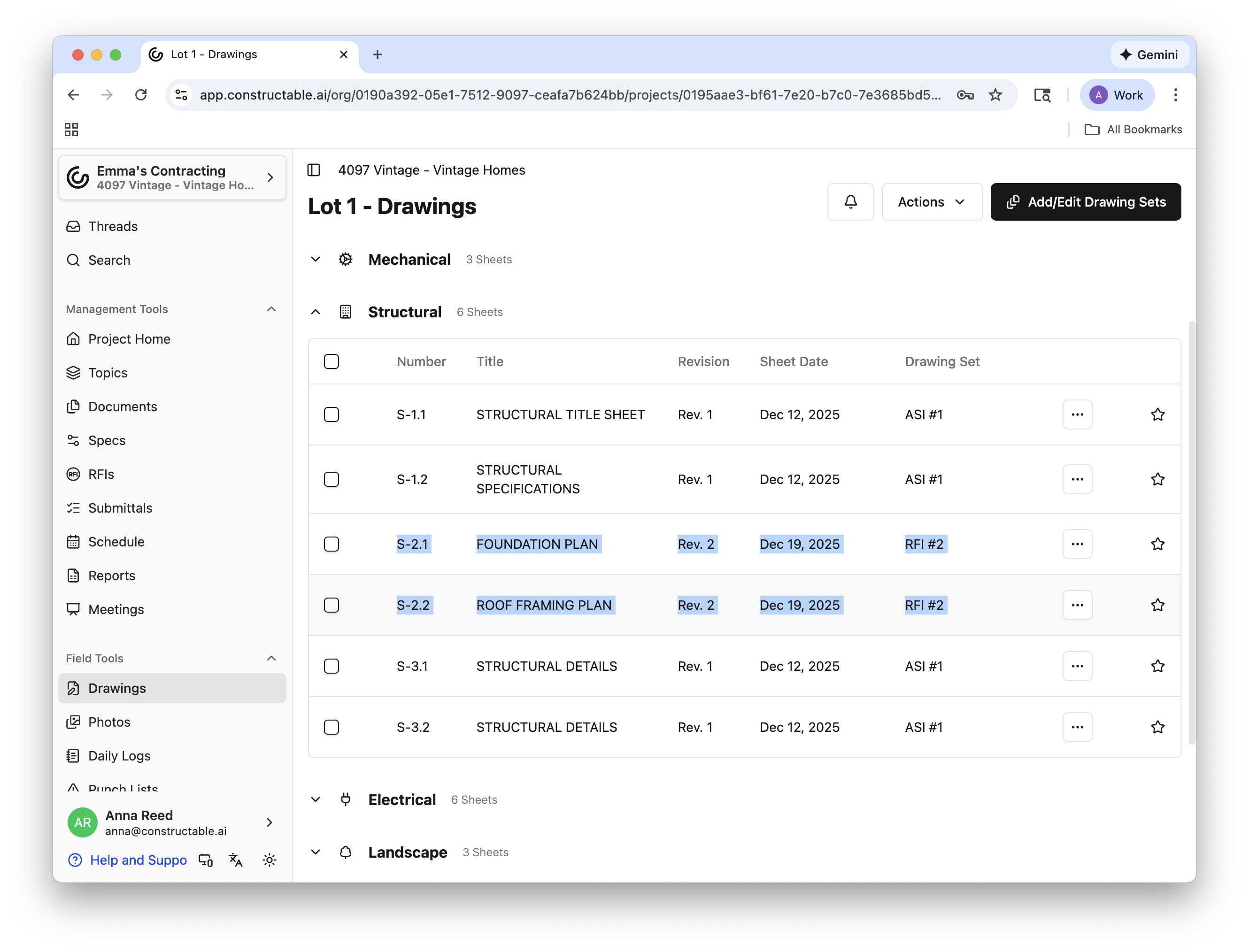
Task: Close the Lot 1 - Drawings tab
Action: pyautogui.click(x=343, y=54)
